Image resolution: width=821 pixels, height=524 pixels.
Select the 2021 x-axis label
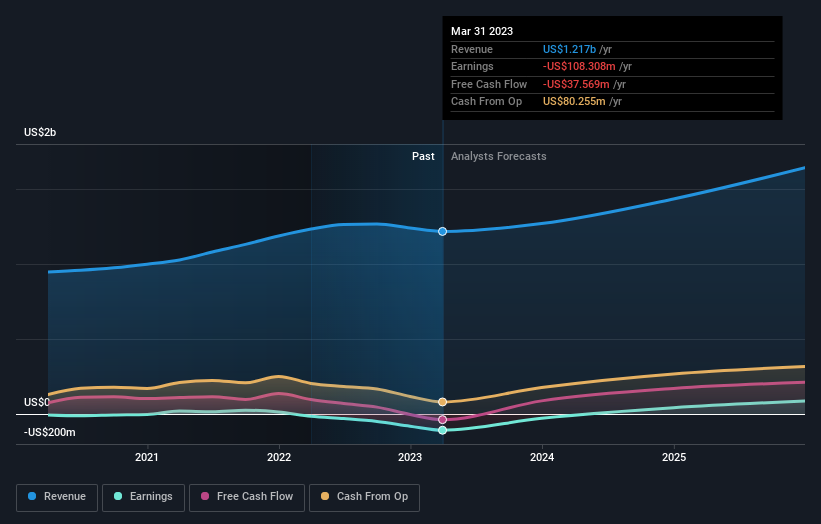pos(147,458)
